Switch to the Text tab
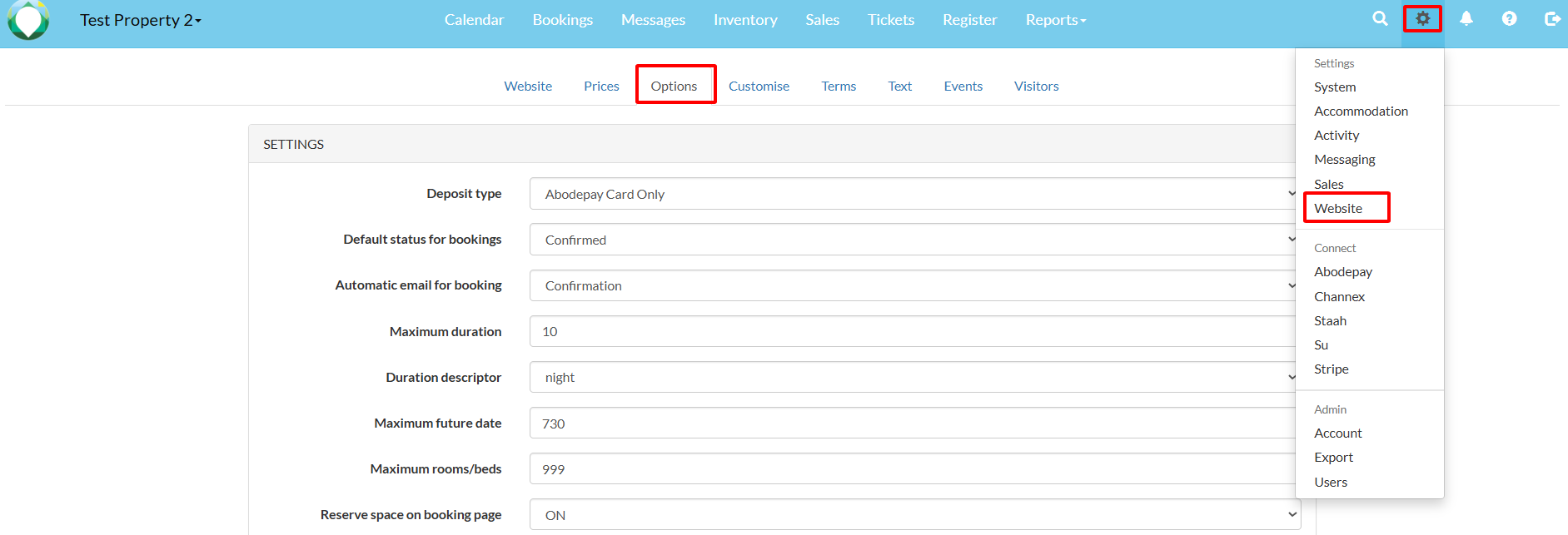This screenshot has width=1568, height=535. point(899,87)
